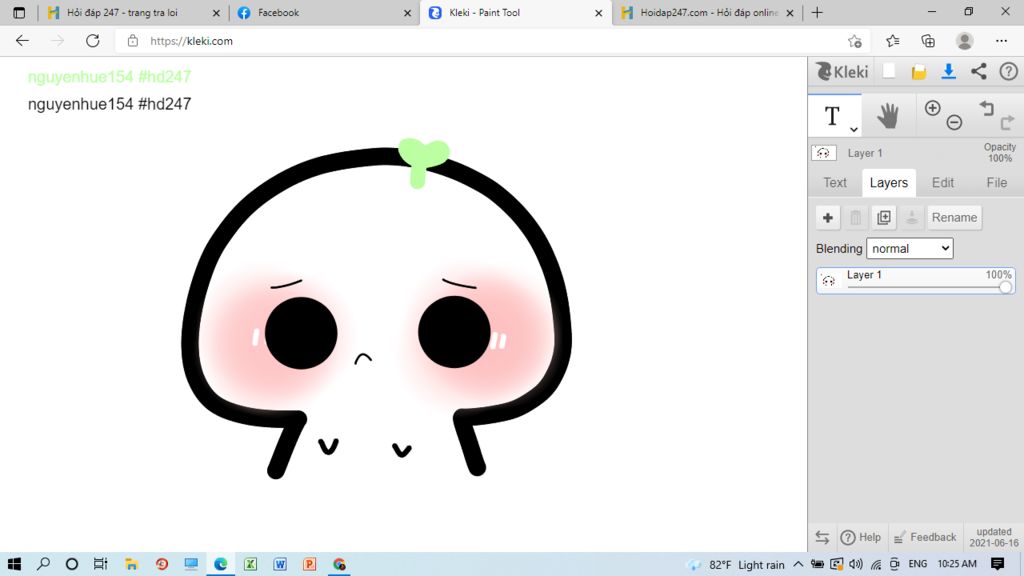This screenshot has height=576, width=1024.
Task: Open File Explorer from the taskbar
Action: click(x=131, y=564)
